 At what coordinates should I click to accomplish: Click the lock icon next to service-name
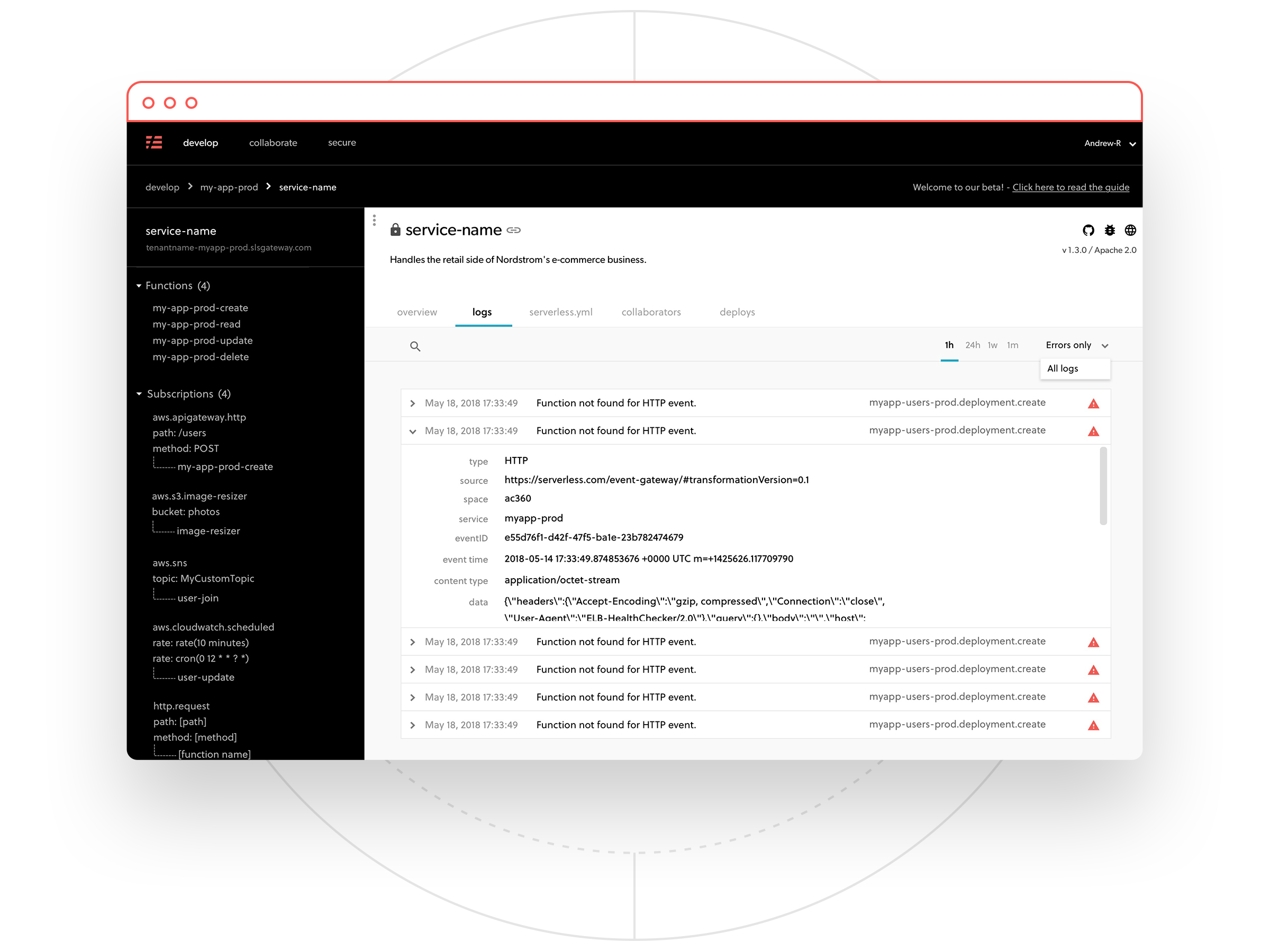[x=395, y=230]
